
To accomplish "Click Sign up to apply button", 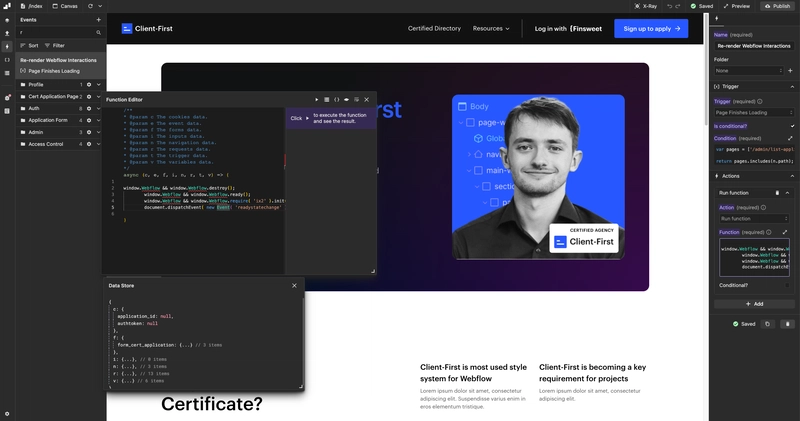I will pos(651,29).
